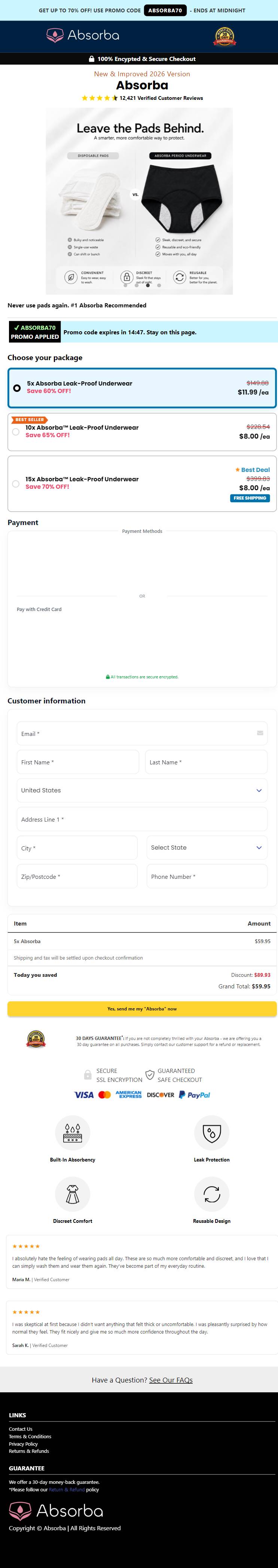Open the Privacy Policy footer link
The height and width of the screenshot is (1568, 278).
(x=23, y=1443)
